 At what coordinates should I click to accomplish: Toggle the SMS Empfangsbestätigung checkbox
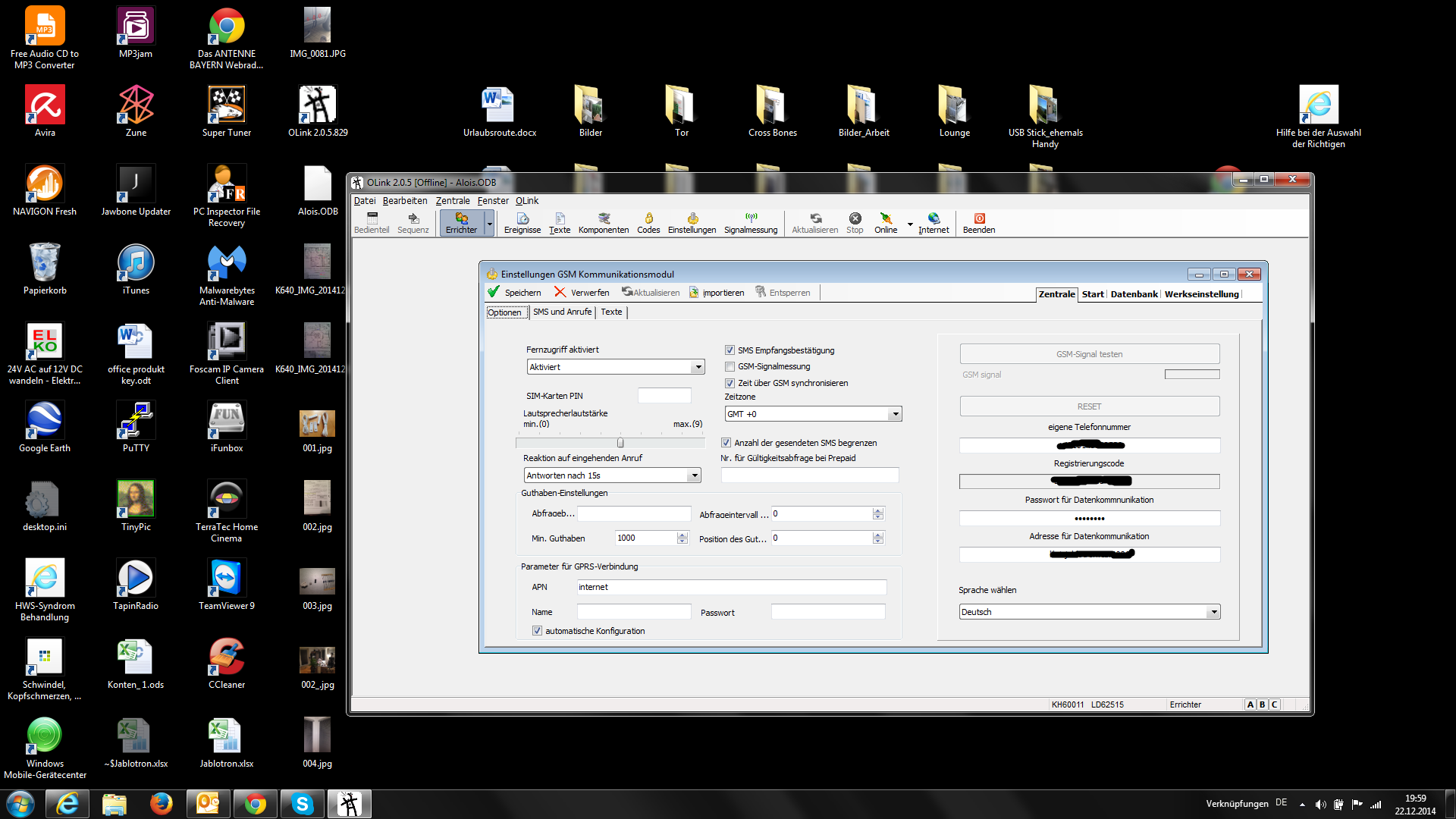730,350
